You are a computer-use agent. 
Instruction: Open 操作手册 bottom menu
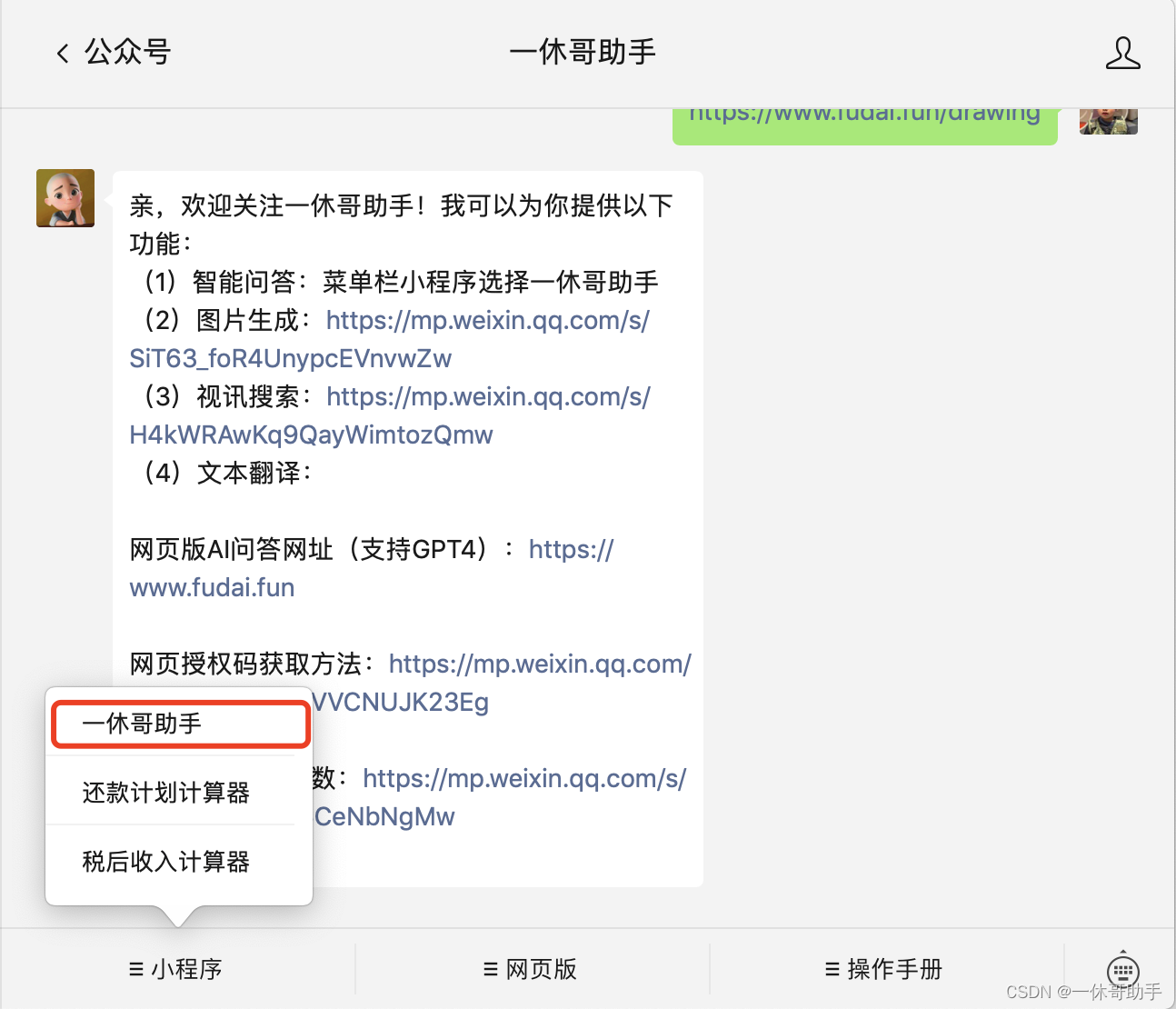883,969
